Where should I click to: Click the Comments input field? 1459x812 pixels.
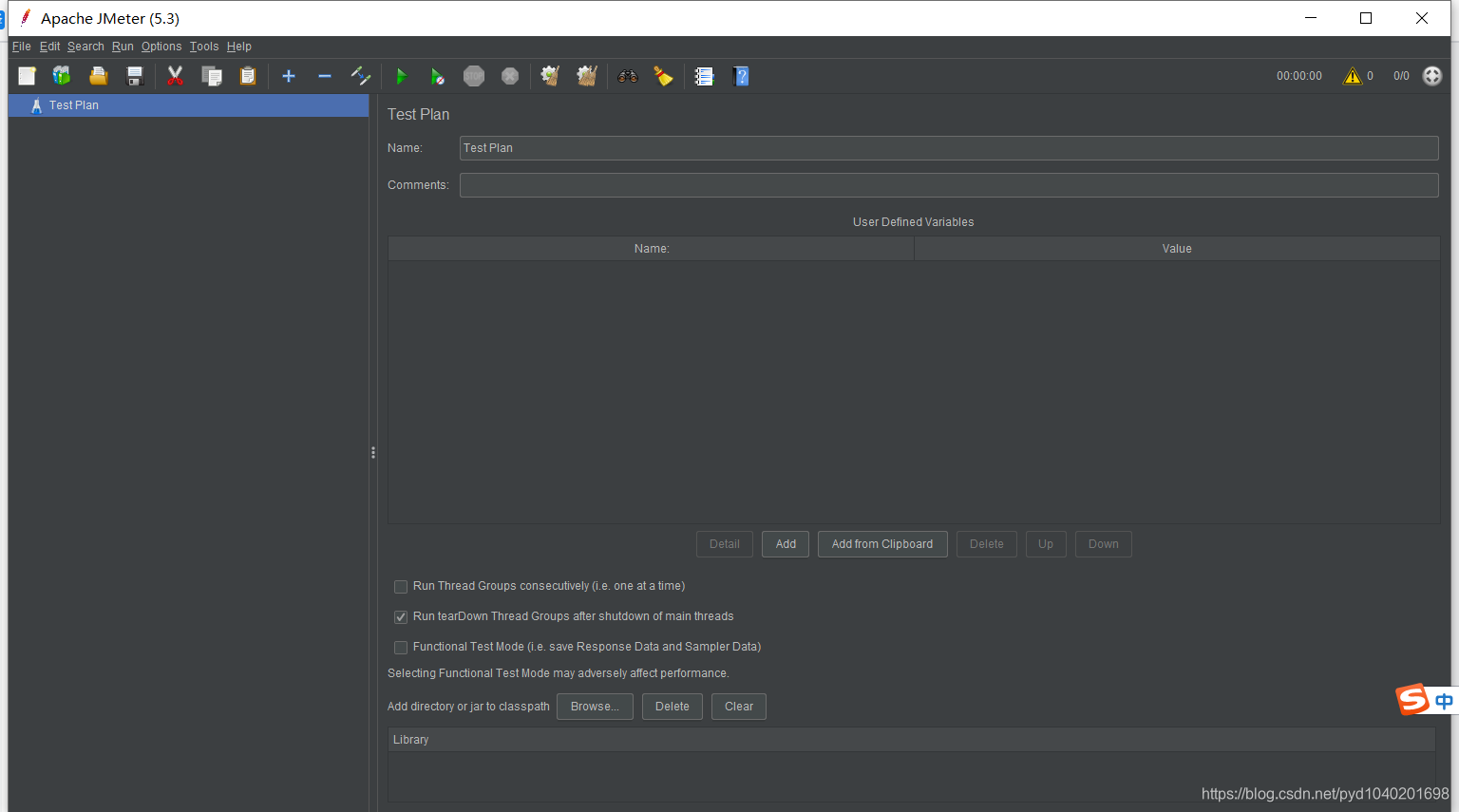click(x=949, y=185)
